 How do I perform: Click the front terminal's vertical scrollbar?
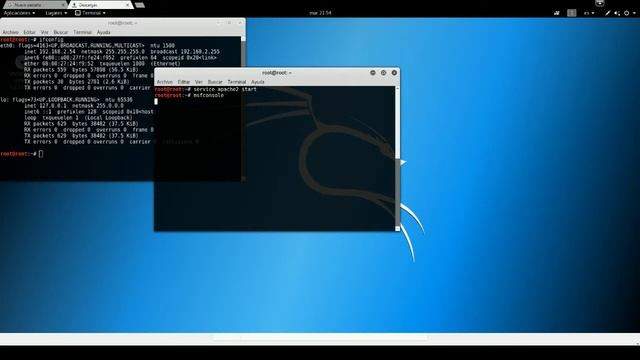click(398, 158)
